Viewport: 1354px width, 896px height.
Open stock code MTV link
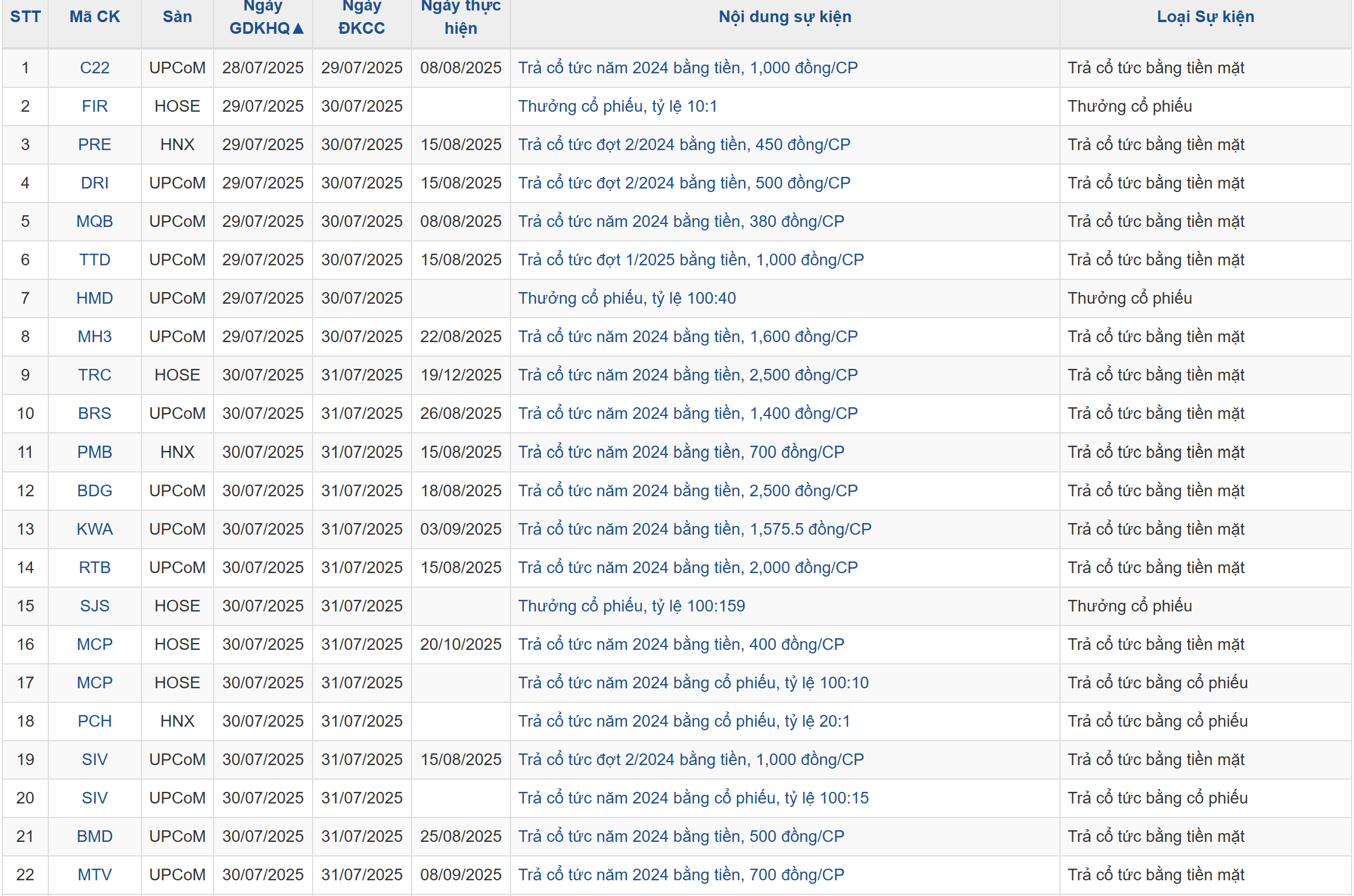point(95,875)
